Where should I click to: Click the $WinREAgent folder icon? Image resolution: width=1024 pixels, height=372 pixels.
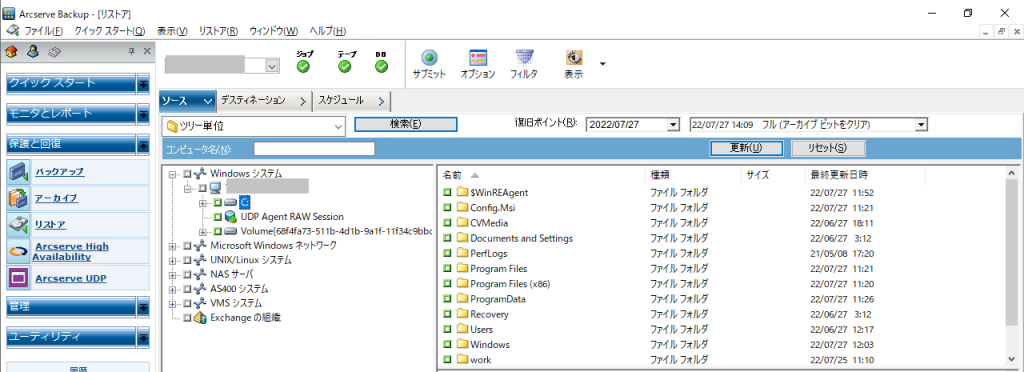point(463,193)
